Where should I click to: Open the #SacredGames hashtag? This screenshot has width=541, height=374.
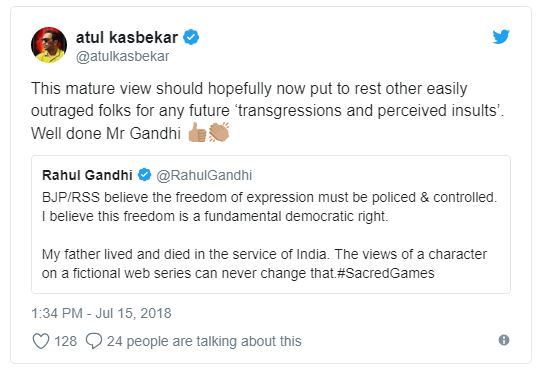point(386,273)
